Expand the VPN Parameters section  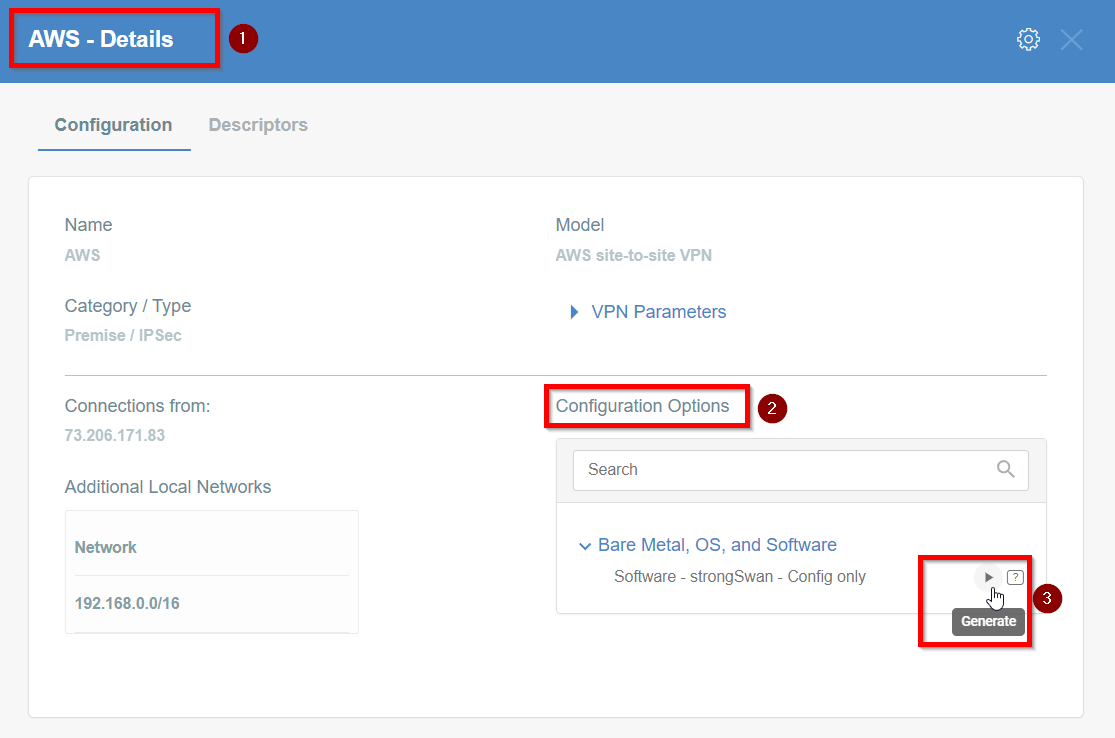click(x=648, y=312)
